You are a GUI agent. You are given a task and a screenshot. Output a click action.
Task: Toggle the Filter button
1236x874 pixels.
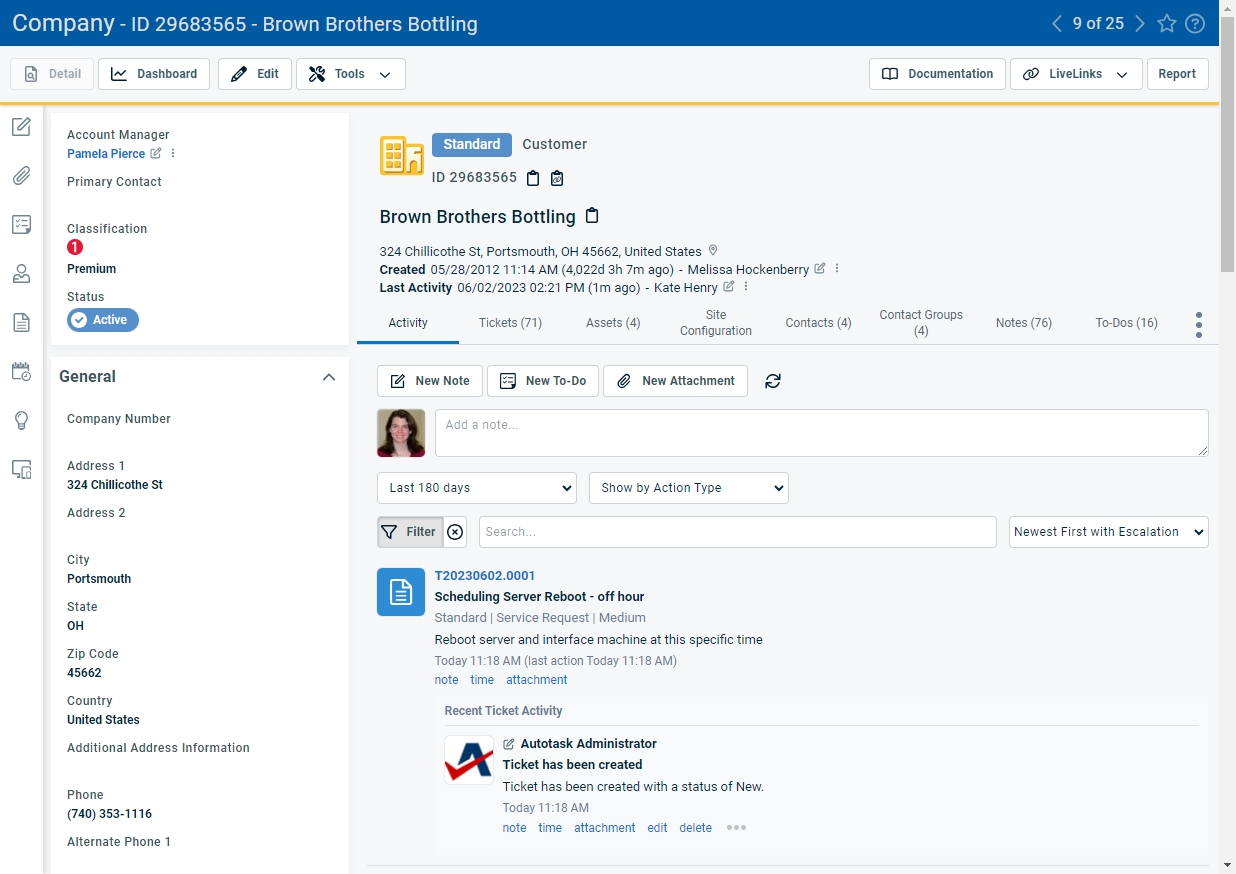[x=410, y=532]
